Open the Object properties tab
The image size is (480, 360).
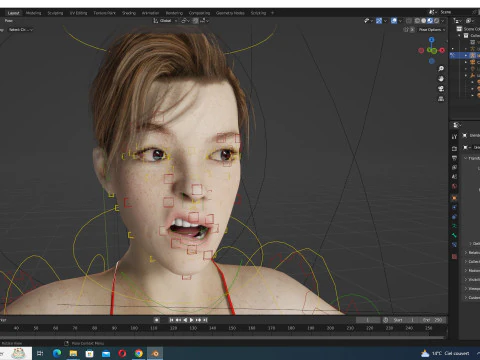point(454,198)
